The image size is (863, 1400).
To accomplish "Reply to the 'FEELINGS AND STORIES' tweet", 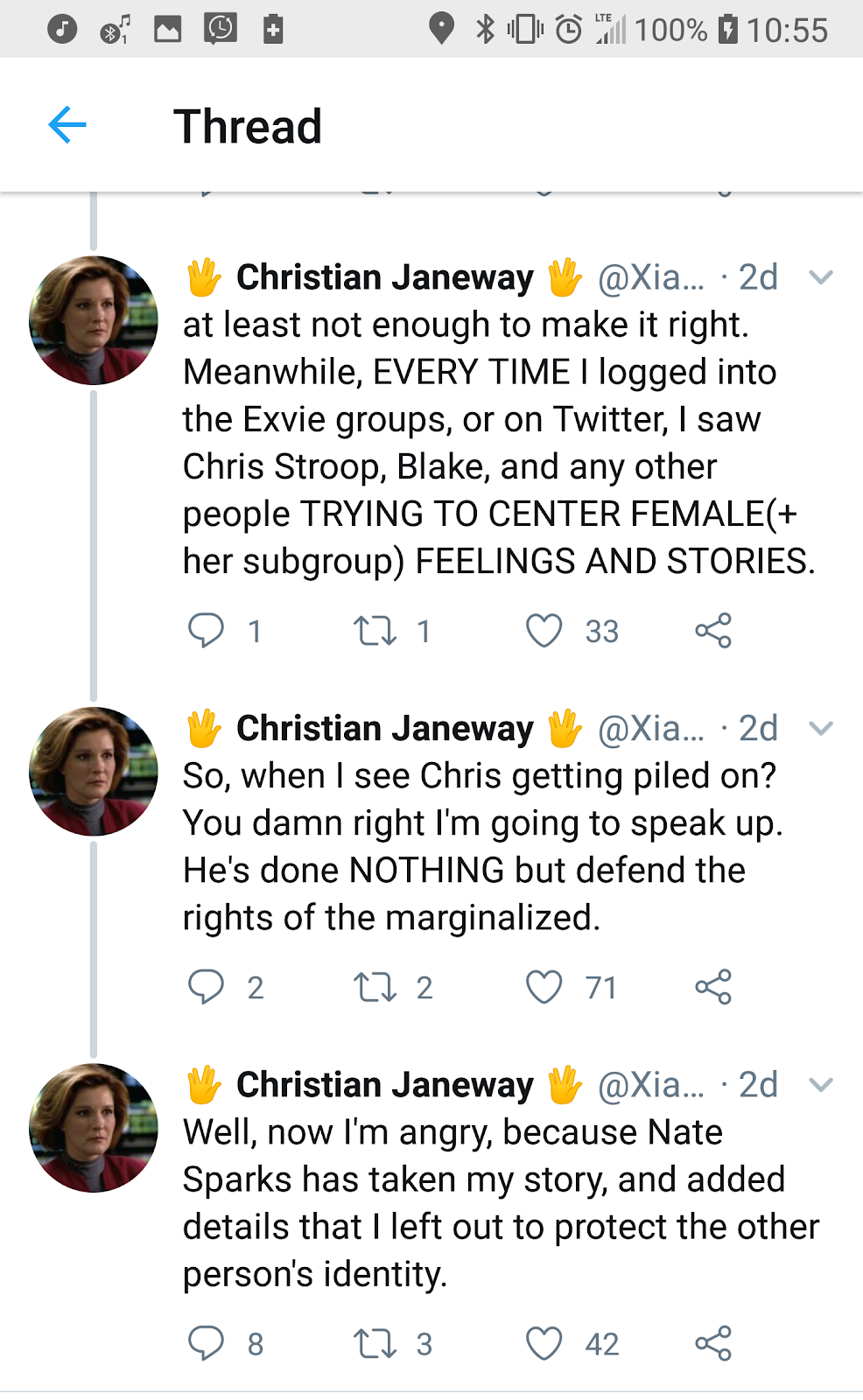I will tap(207, 630).
